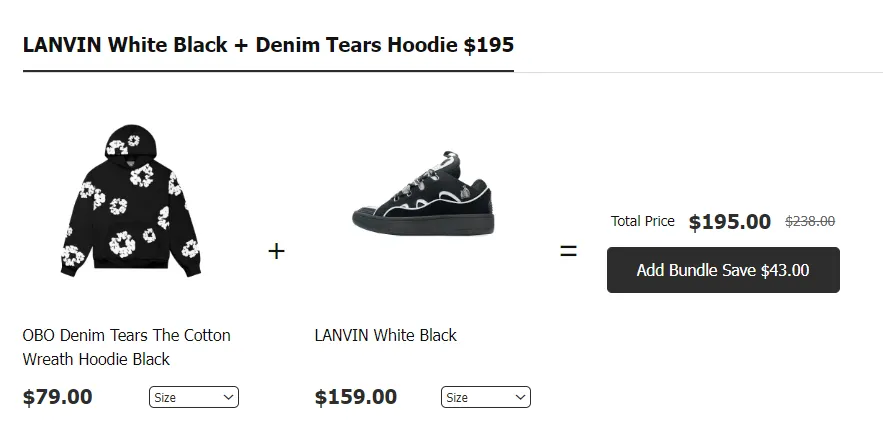
Task: Open the LANVIN White Black product link
Action: click(385, 335)
